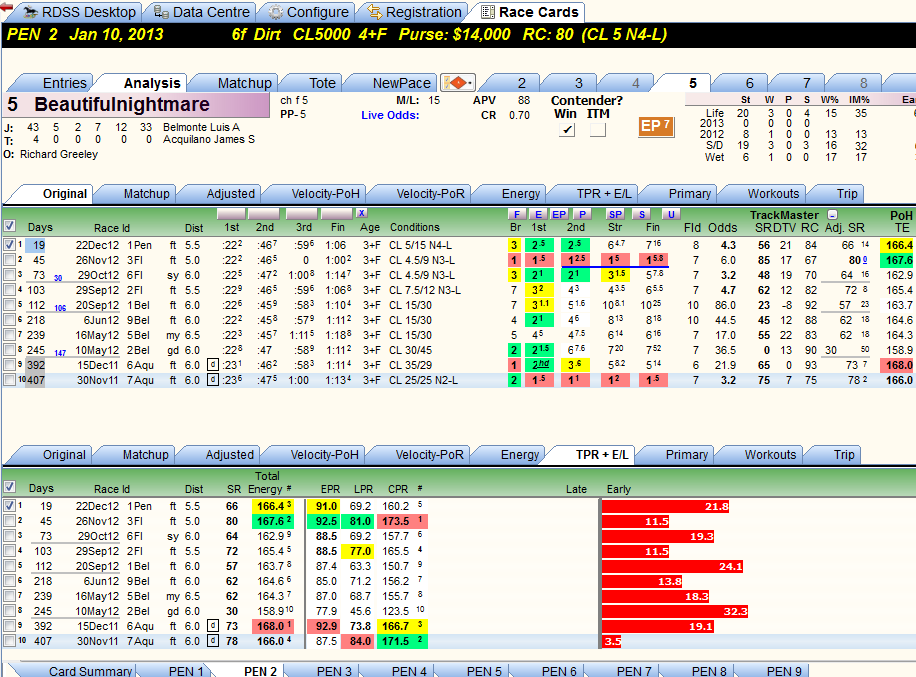Click the orange EP 7 badge
The height and width of the screenshot is (677, 916).
pos(656,126)
